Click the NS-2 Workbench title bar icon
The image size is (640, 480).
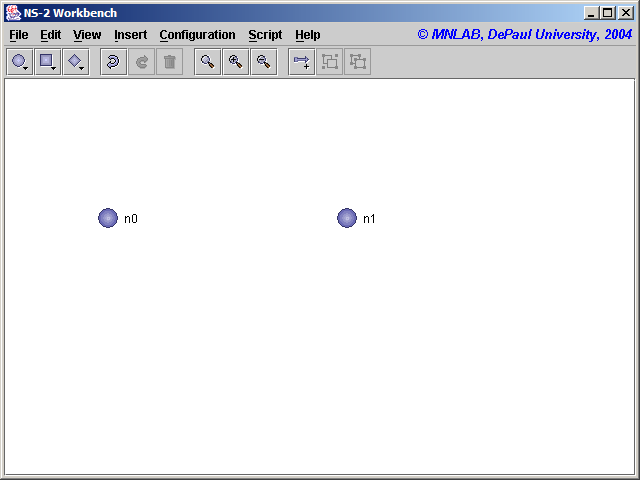[13, 13]
